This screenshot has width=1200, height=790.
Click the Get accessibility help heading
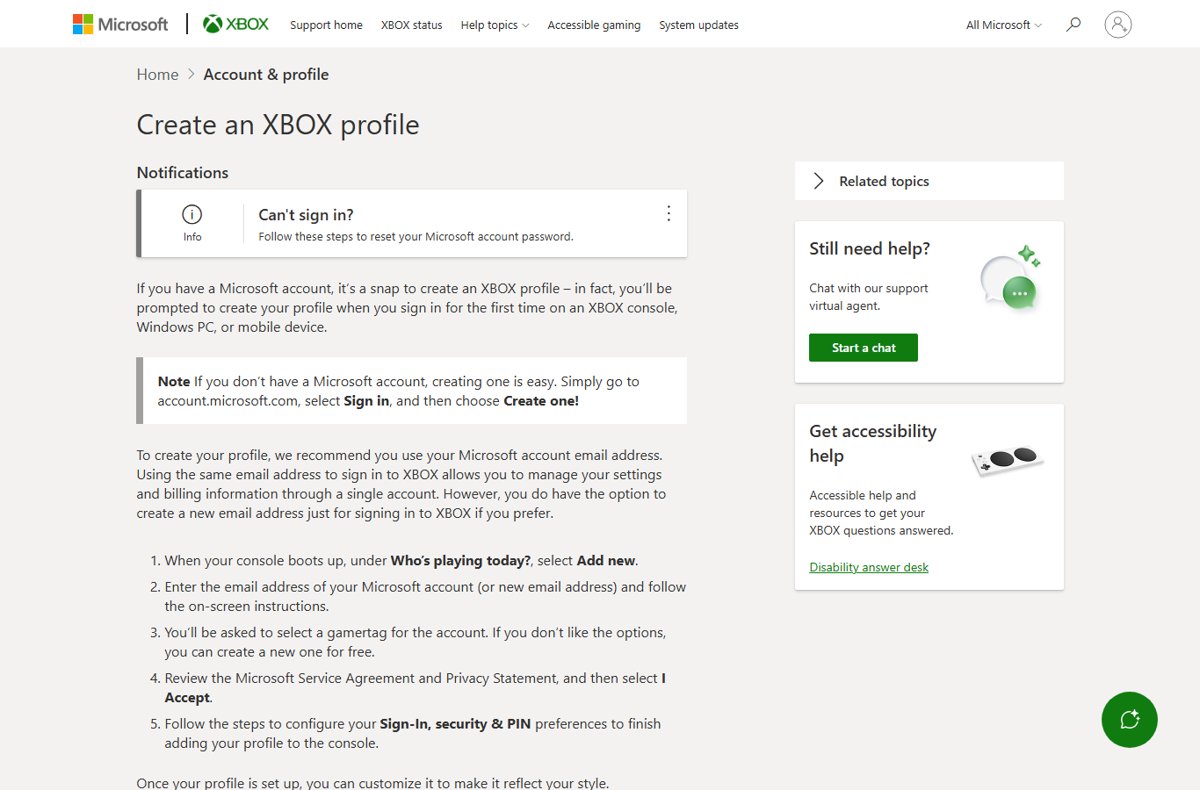873,443
